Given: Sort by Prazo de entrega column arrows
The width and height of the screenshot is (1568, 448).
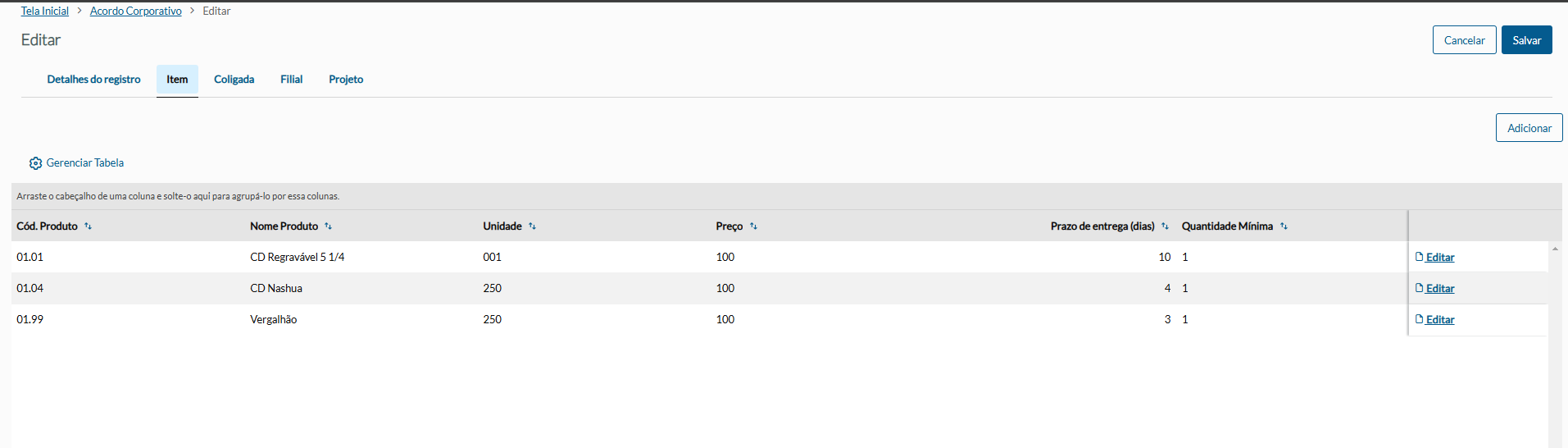Looking at the screenshot, I should 1165,226.
